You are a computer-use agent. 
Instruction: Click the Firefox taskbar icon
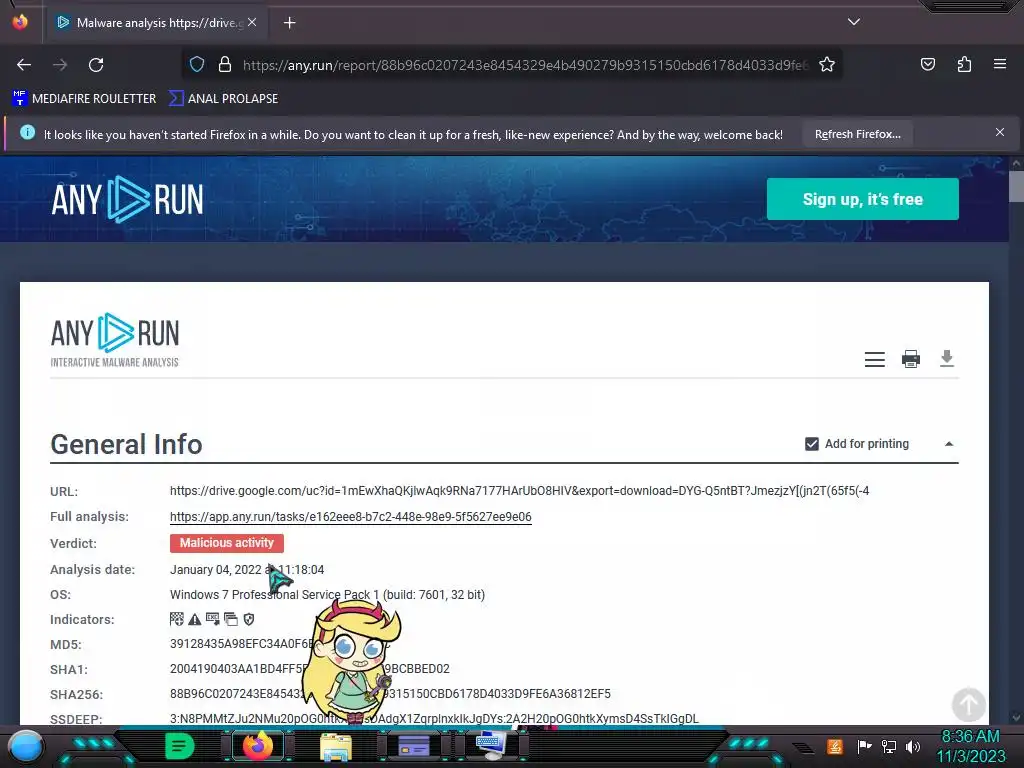tap(257, 746)
